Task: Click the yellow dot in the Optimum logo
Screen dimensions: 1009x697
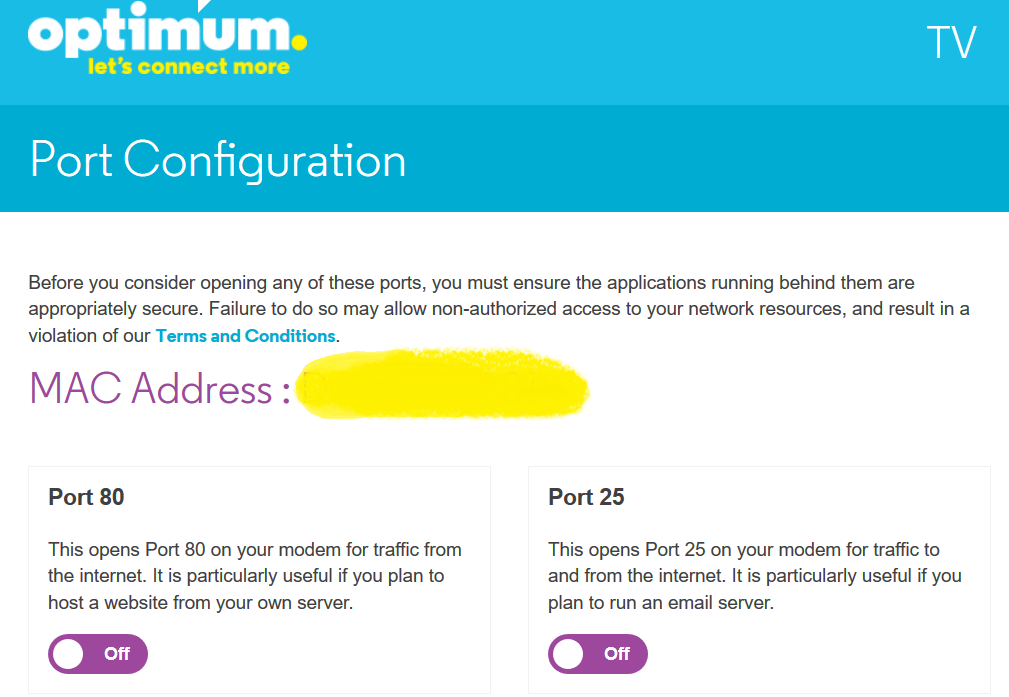Action: pyautogui.click(x=297, y=43)
